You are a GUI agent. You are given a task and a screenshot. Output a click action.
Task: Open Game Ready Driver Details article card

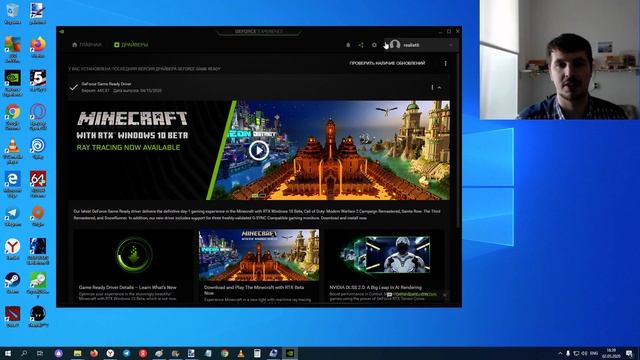tap(133, 266)
